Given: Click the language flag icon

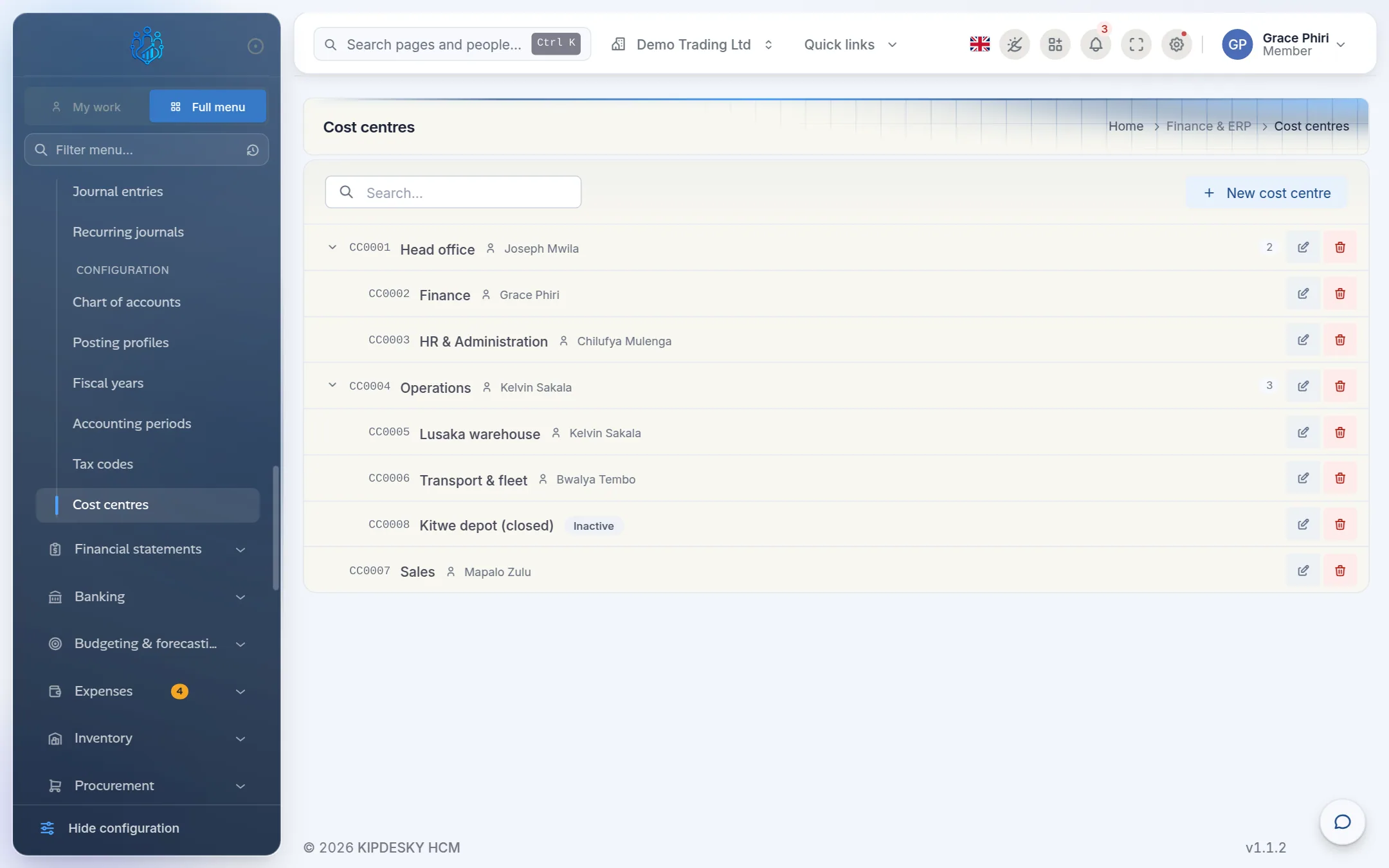Looking at the screenshot, I should point(979,44).
